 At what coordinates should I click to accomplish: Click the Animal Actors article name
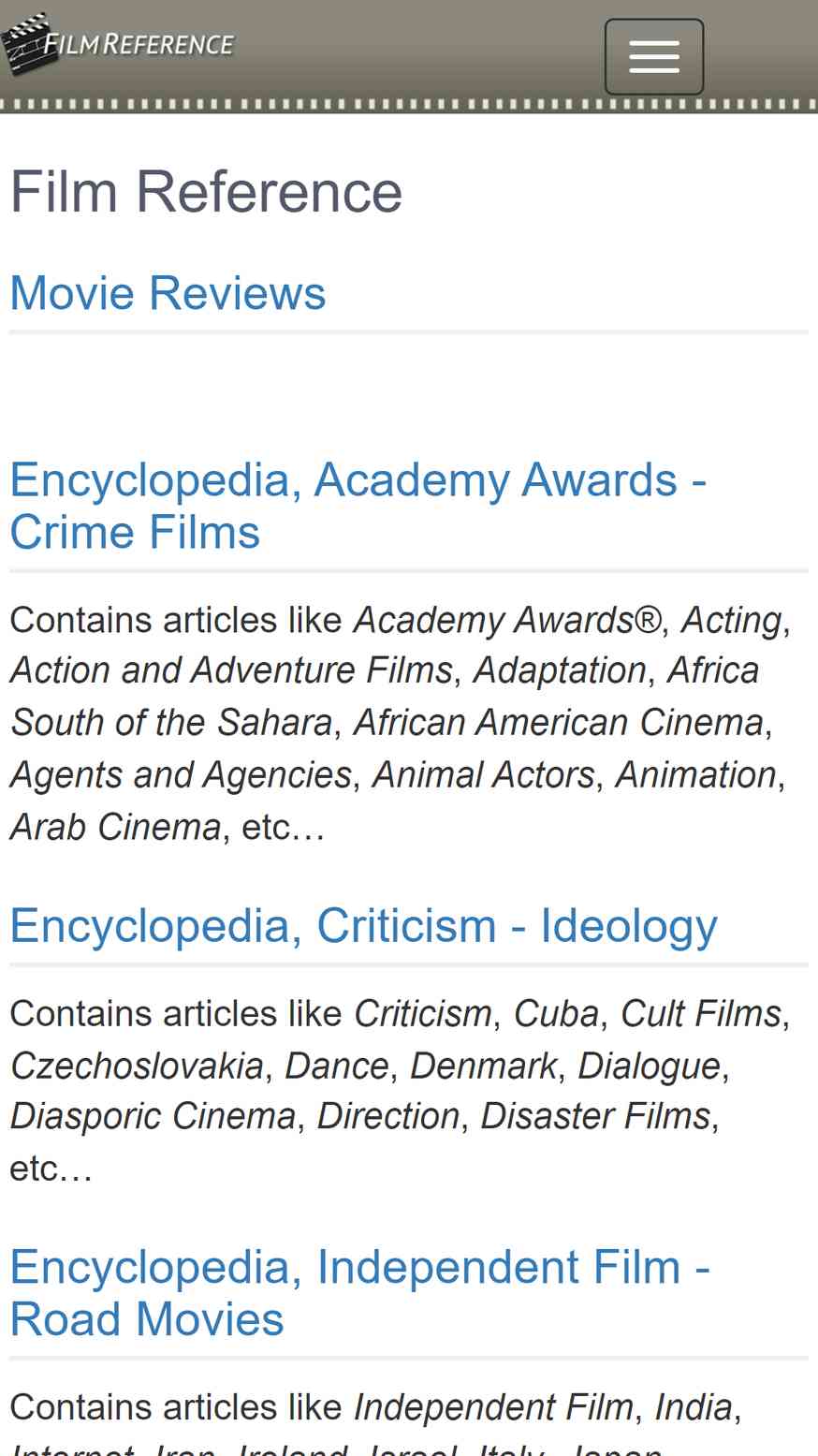483,775
